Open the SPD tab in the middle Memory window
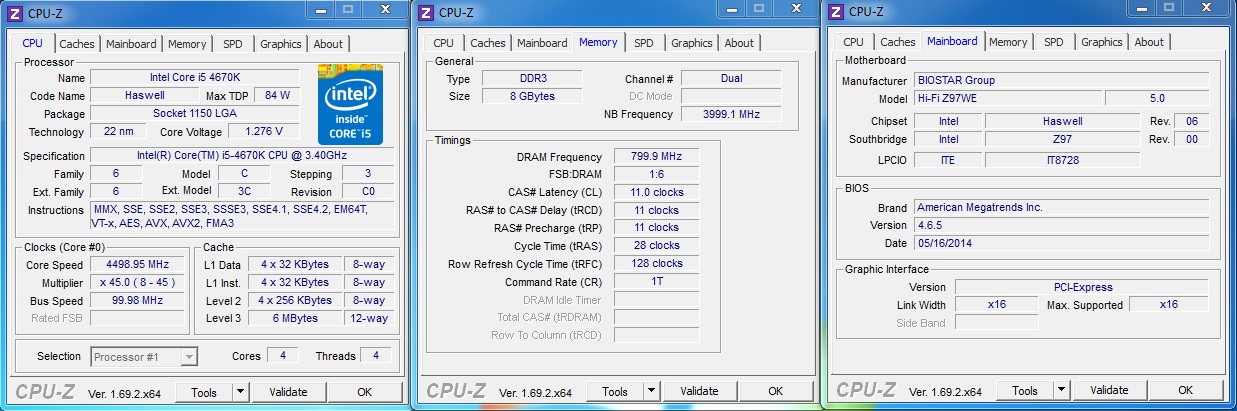Screen dimensions: 1237x411 coord(644,43)
